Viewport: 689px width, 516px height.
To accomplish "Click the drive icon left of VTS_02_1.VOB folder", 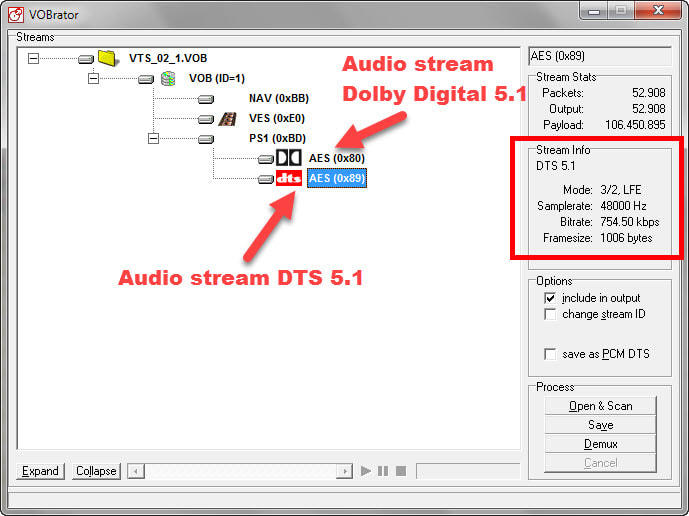I will click(x=86, y=59).
